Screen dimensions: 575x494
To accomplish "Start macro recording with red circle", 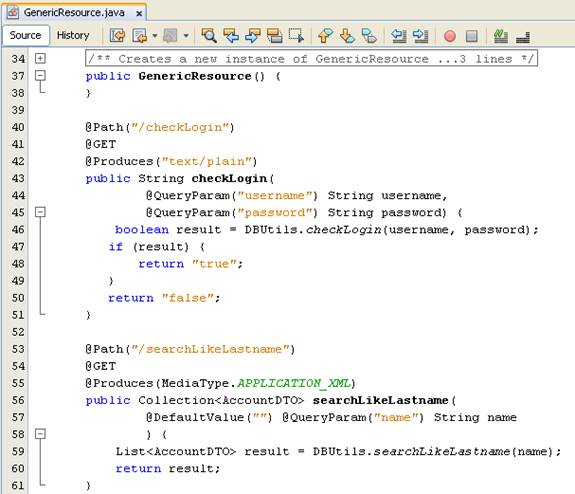I will 450,36.
